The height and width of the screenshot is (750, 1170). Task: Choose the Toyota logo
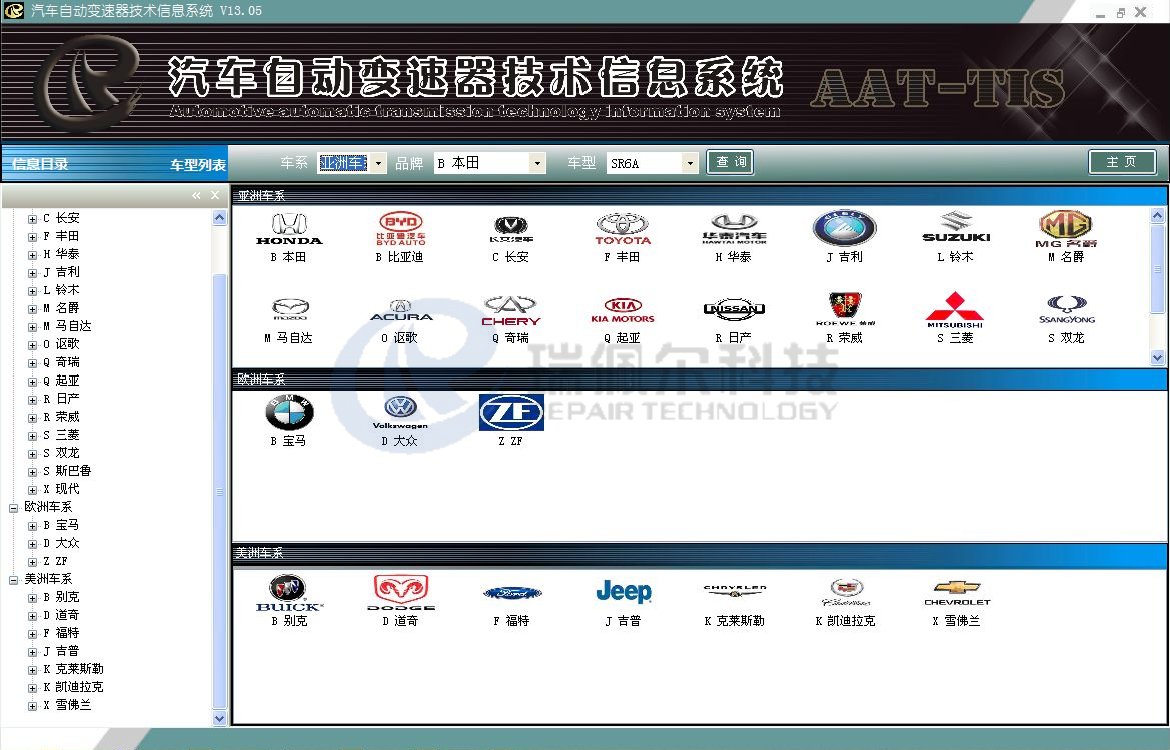tap(622, 229)
